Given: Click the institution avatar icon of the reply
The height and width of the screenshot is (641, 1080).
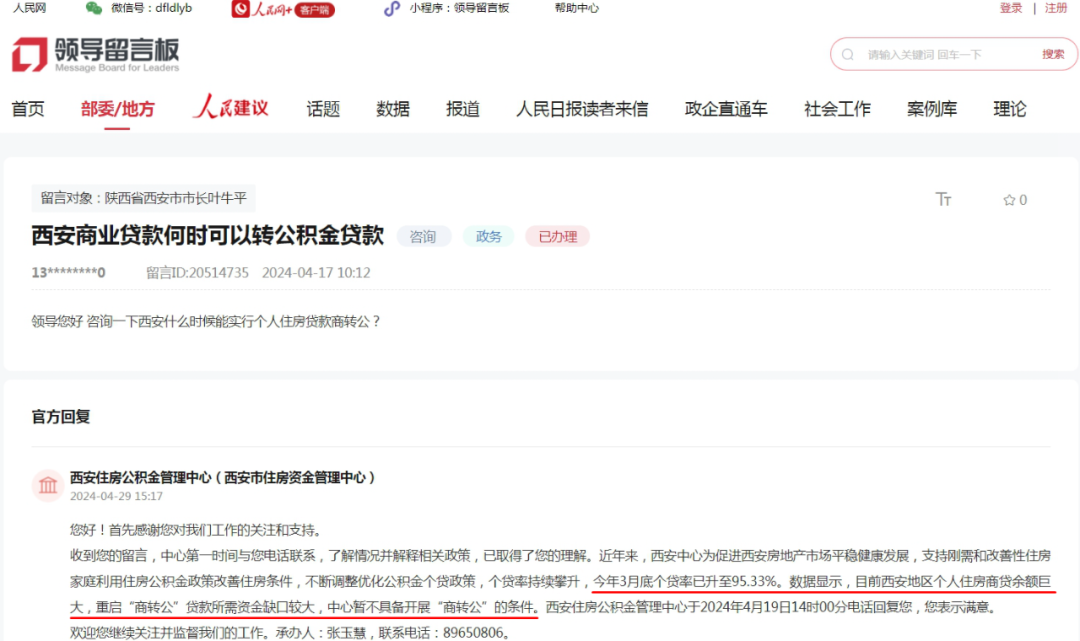Looking at the screenshot, I should pyautogui.click(x=48, y=485).
